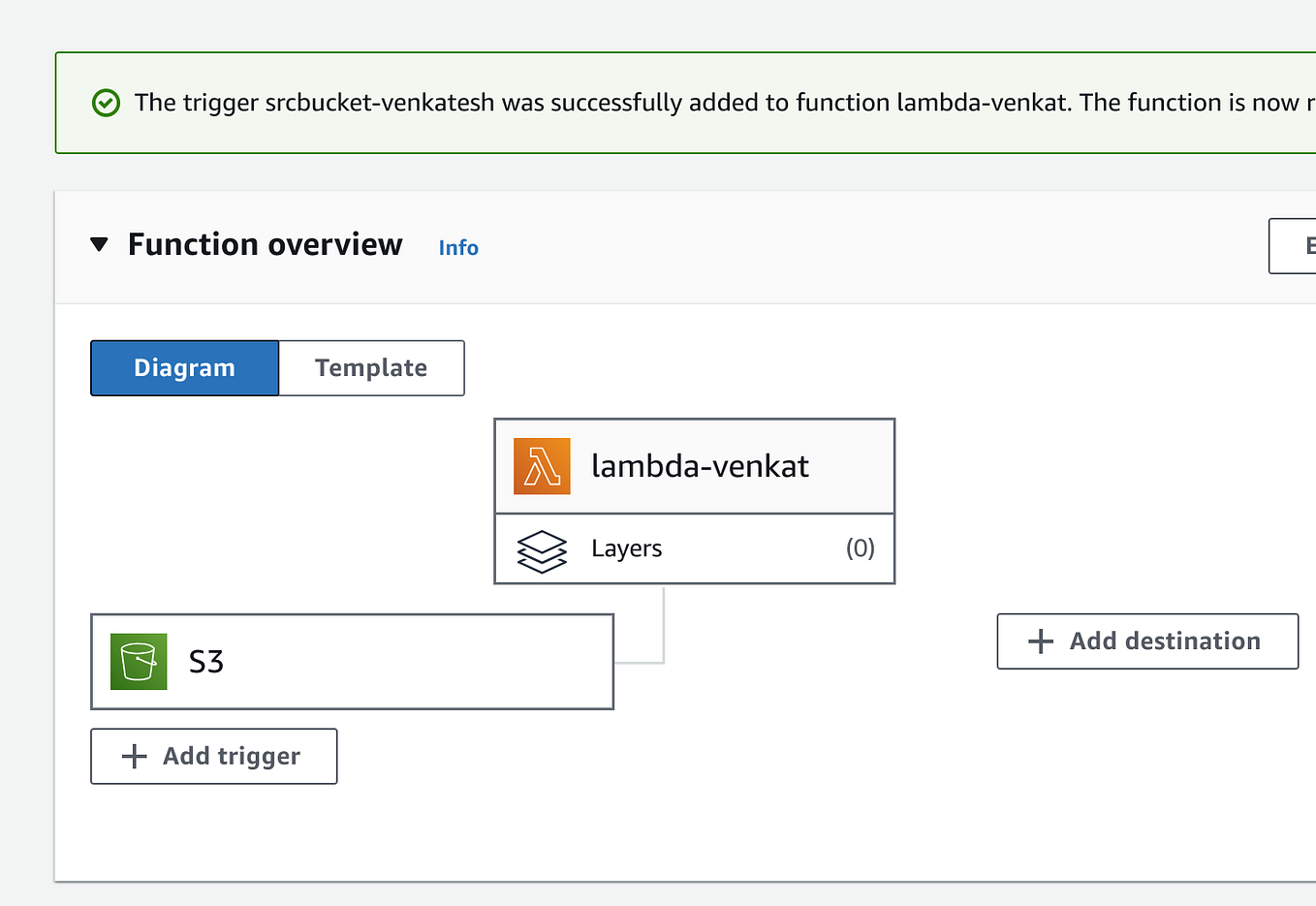Click the green success checkmark icon

click(x=106, y=103)
